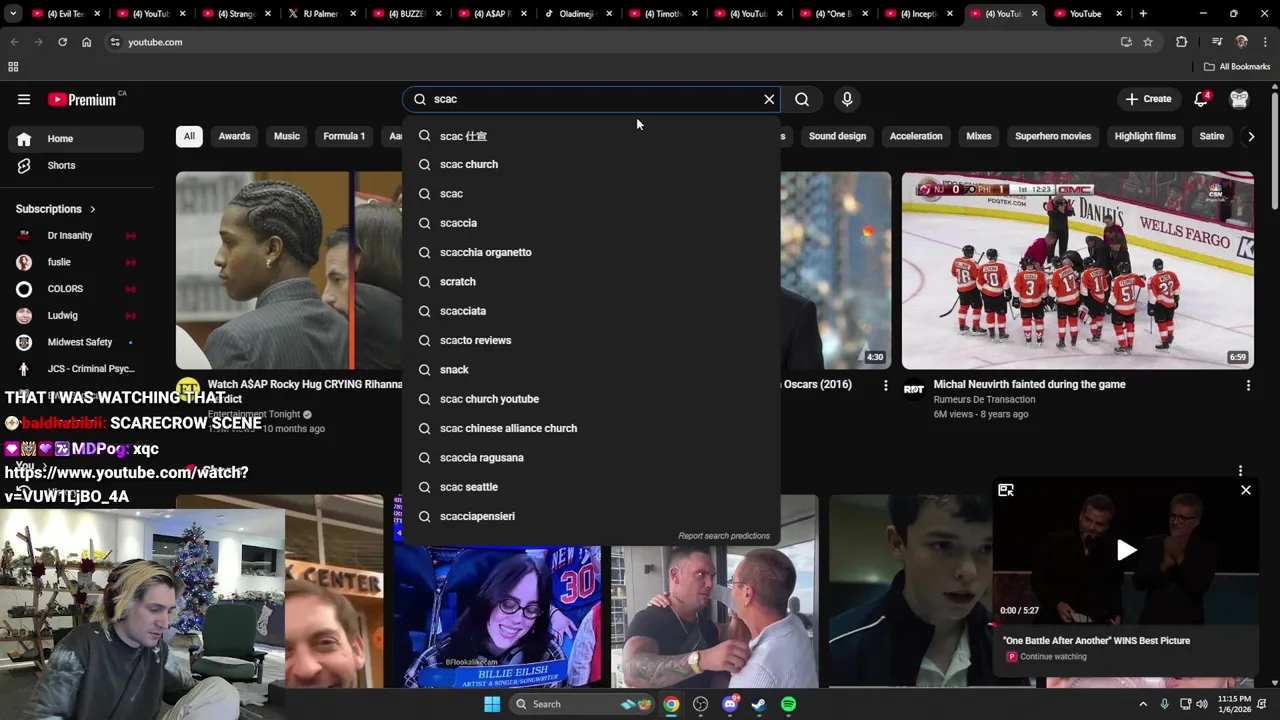The image size is (1280, 720).
Task: Select the Formula 1 filter chip
Action: [x=344, y=136]
